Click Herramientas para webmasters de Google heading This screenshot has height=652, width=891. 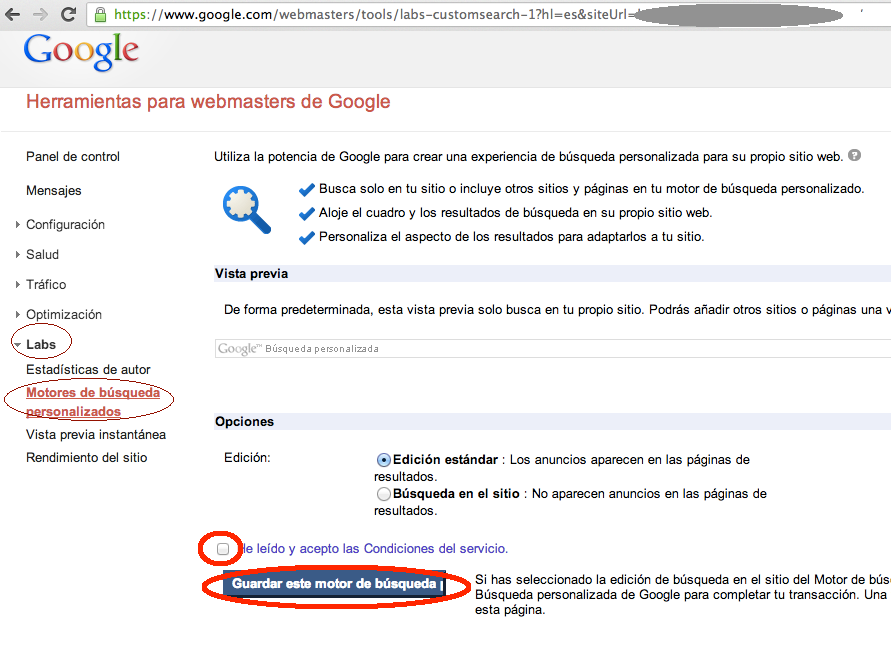[x=208, y=102]
